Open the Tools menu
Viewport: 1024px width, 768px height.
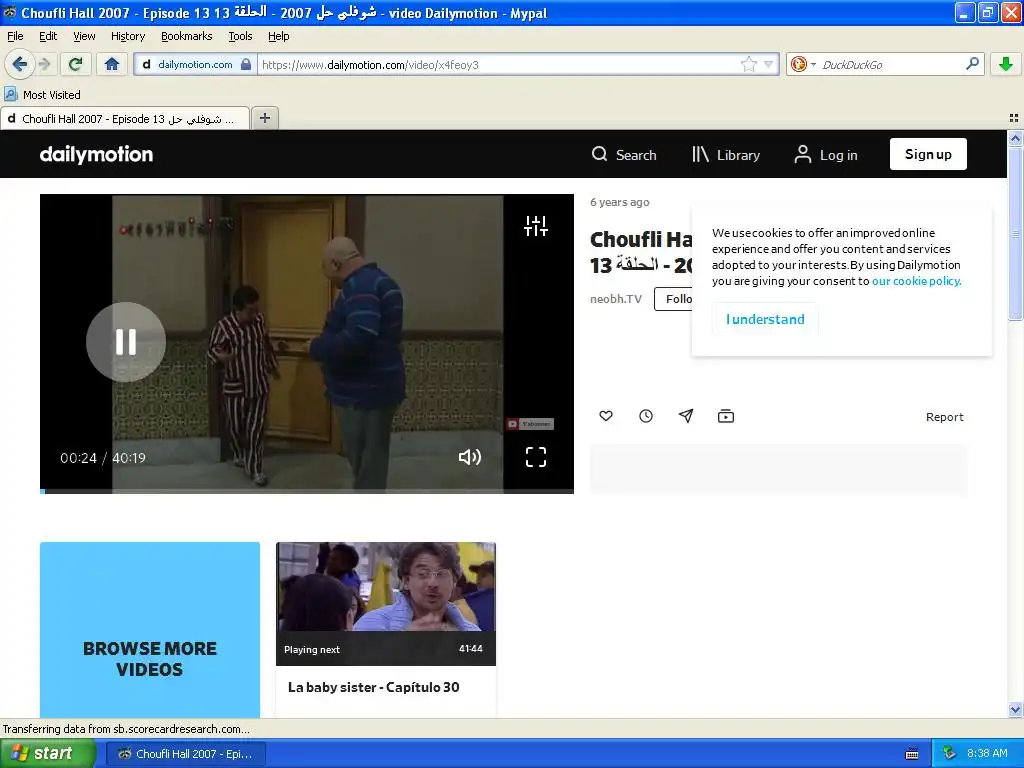click(x=240, y=36)
